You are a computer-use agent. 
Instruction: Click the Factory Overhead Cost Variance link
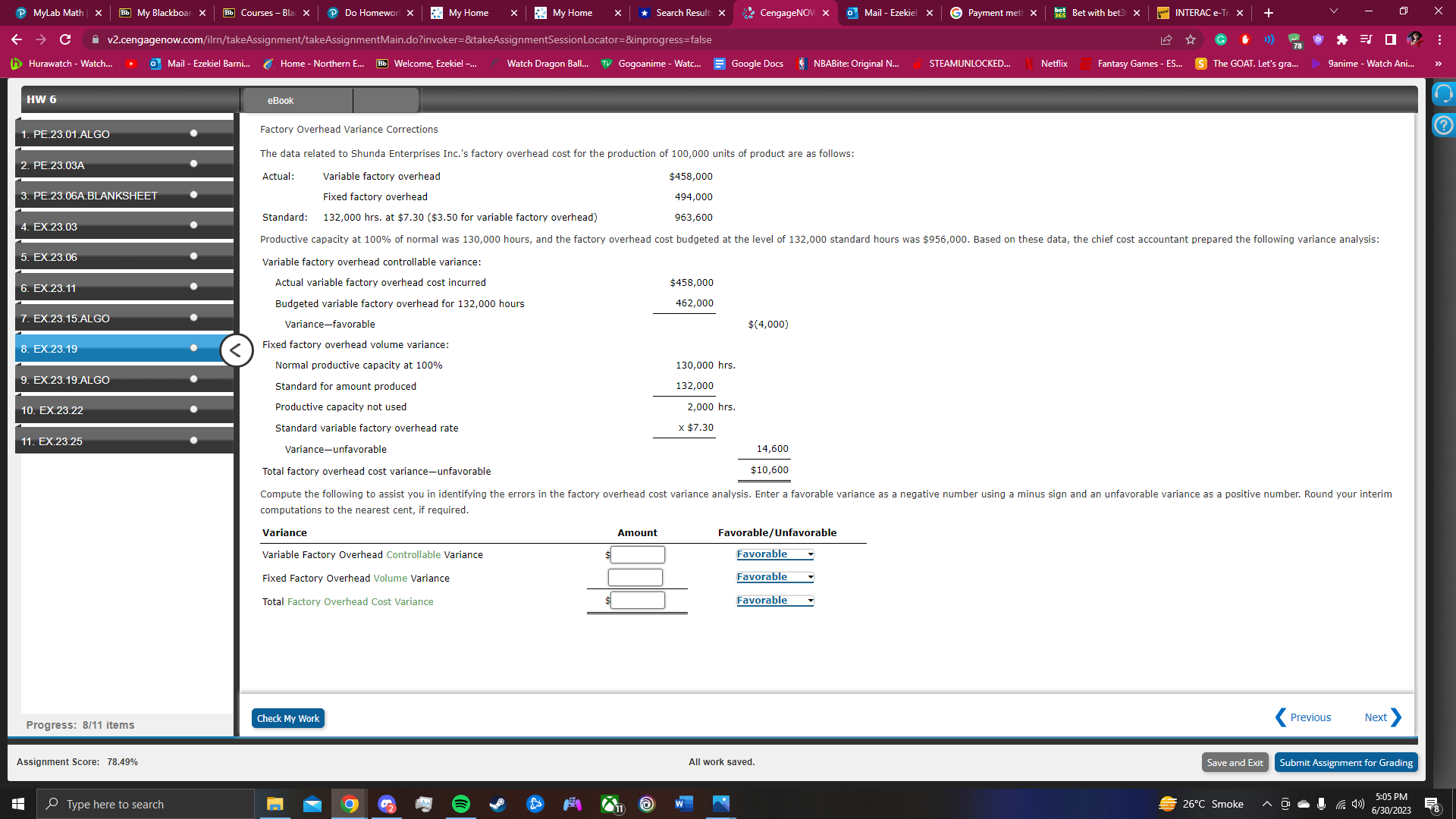coord(360,602)
